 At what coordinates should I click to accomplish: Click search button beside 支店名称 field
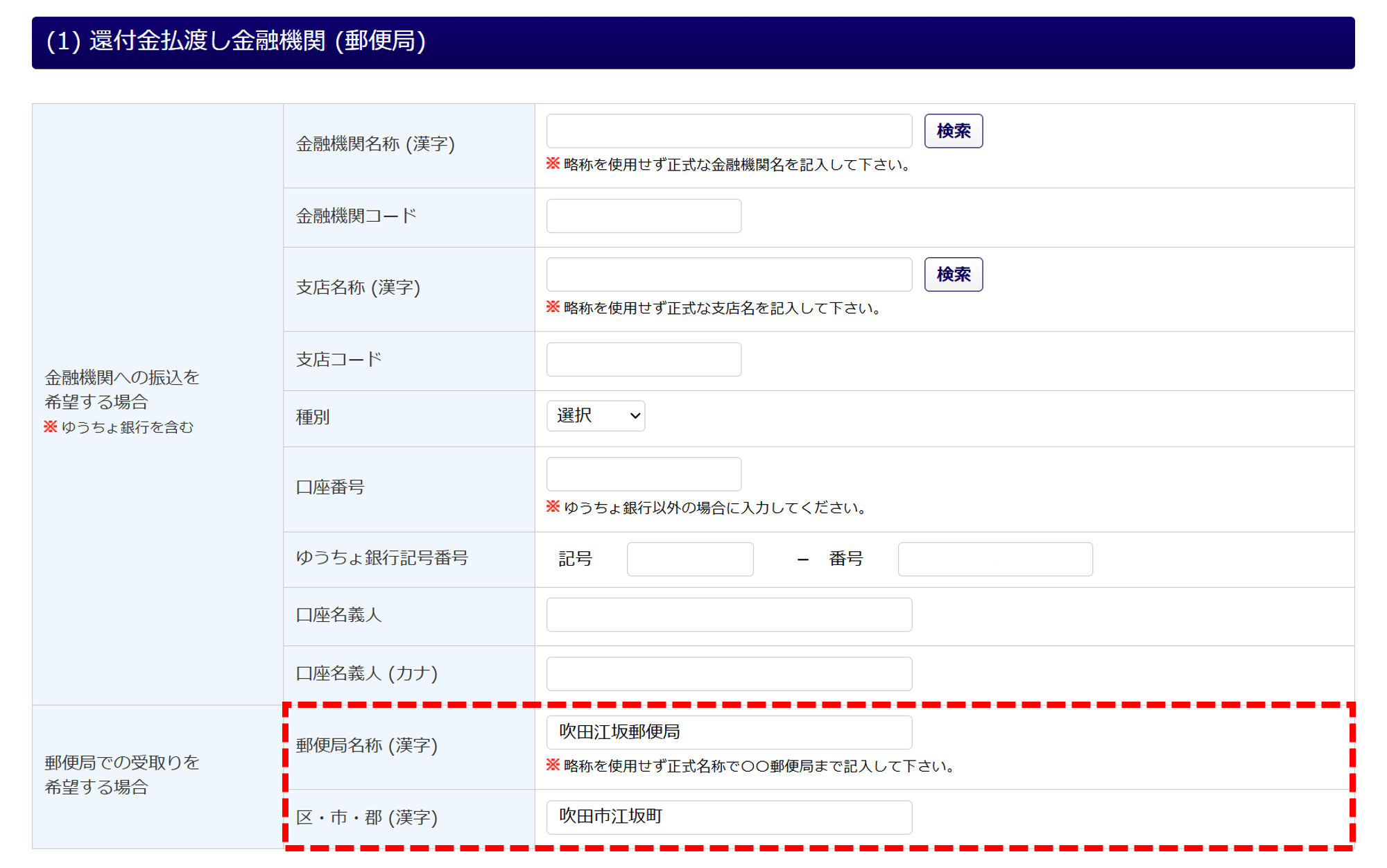953,275
